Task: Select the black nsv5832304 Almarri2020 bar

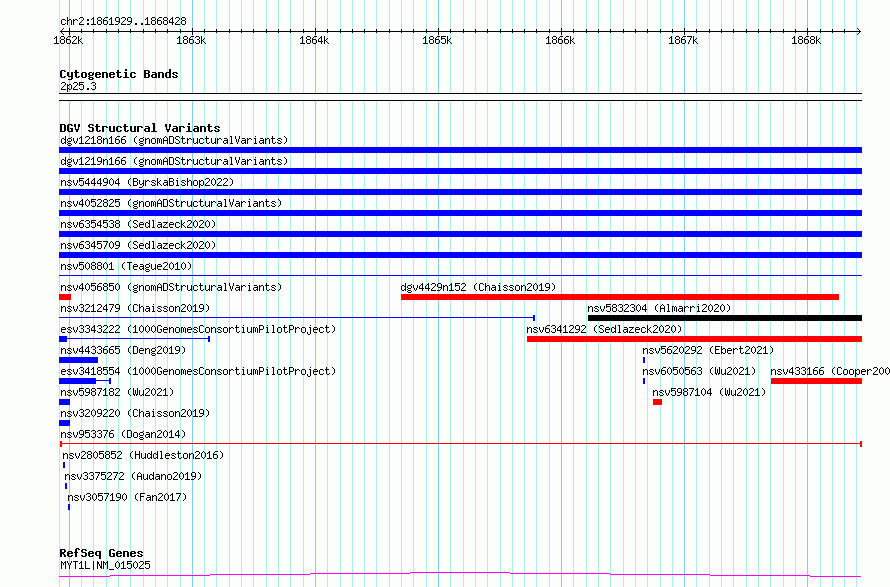Action: click(725, 318)
